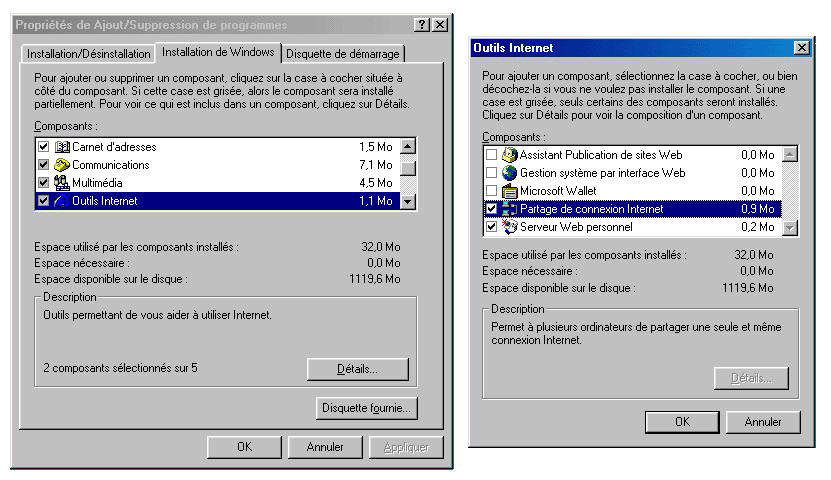This screenshot has height=480, width=831.
Task: Click the Communications telephone icon
Action: (x=62, y=165)
